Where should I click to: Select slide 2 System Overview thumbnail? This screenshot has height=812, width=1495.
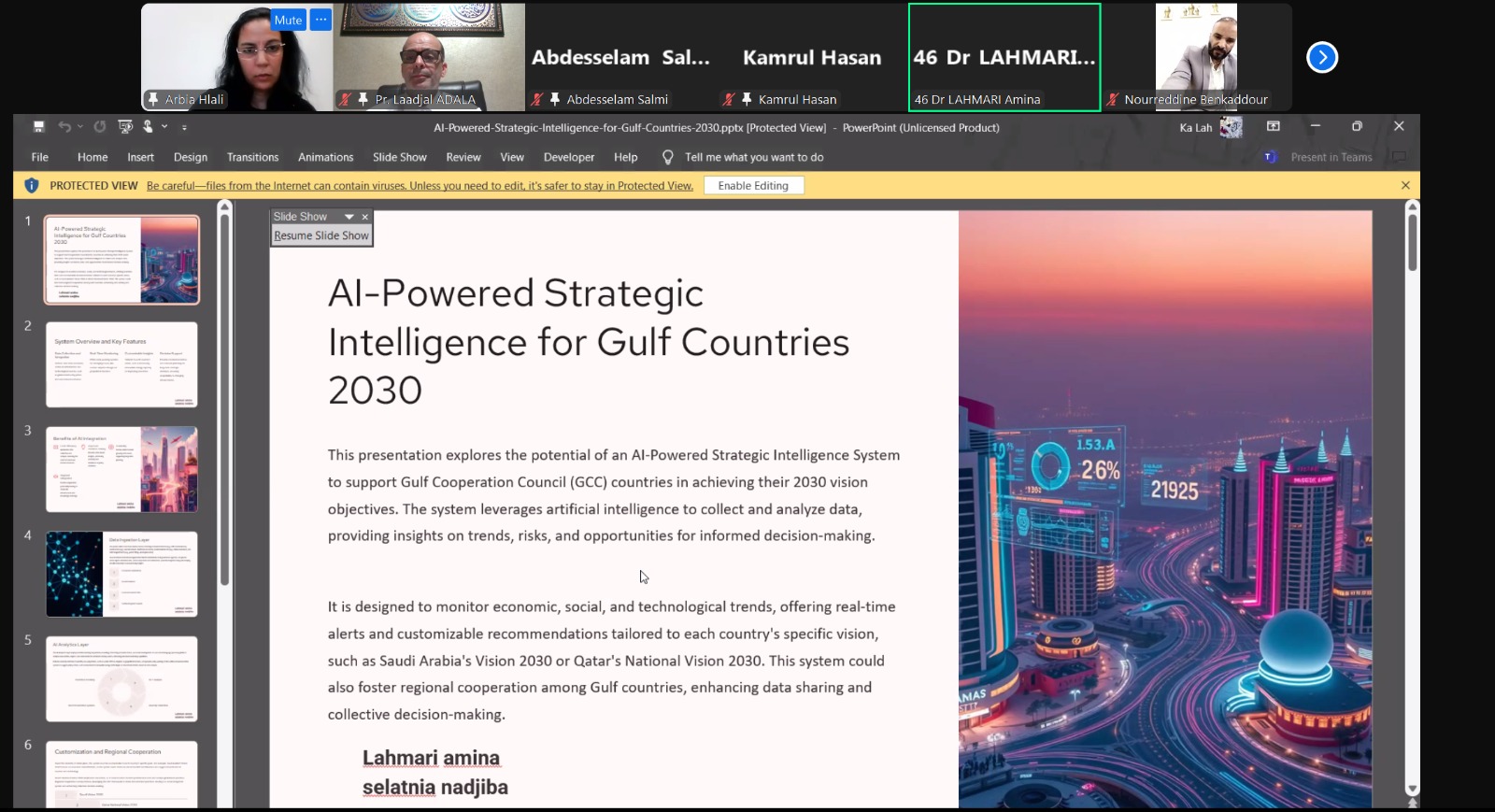coord(121,364)
